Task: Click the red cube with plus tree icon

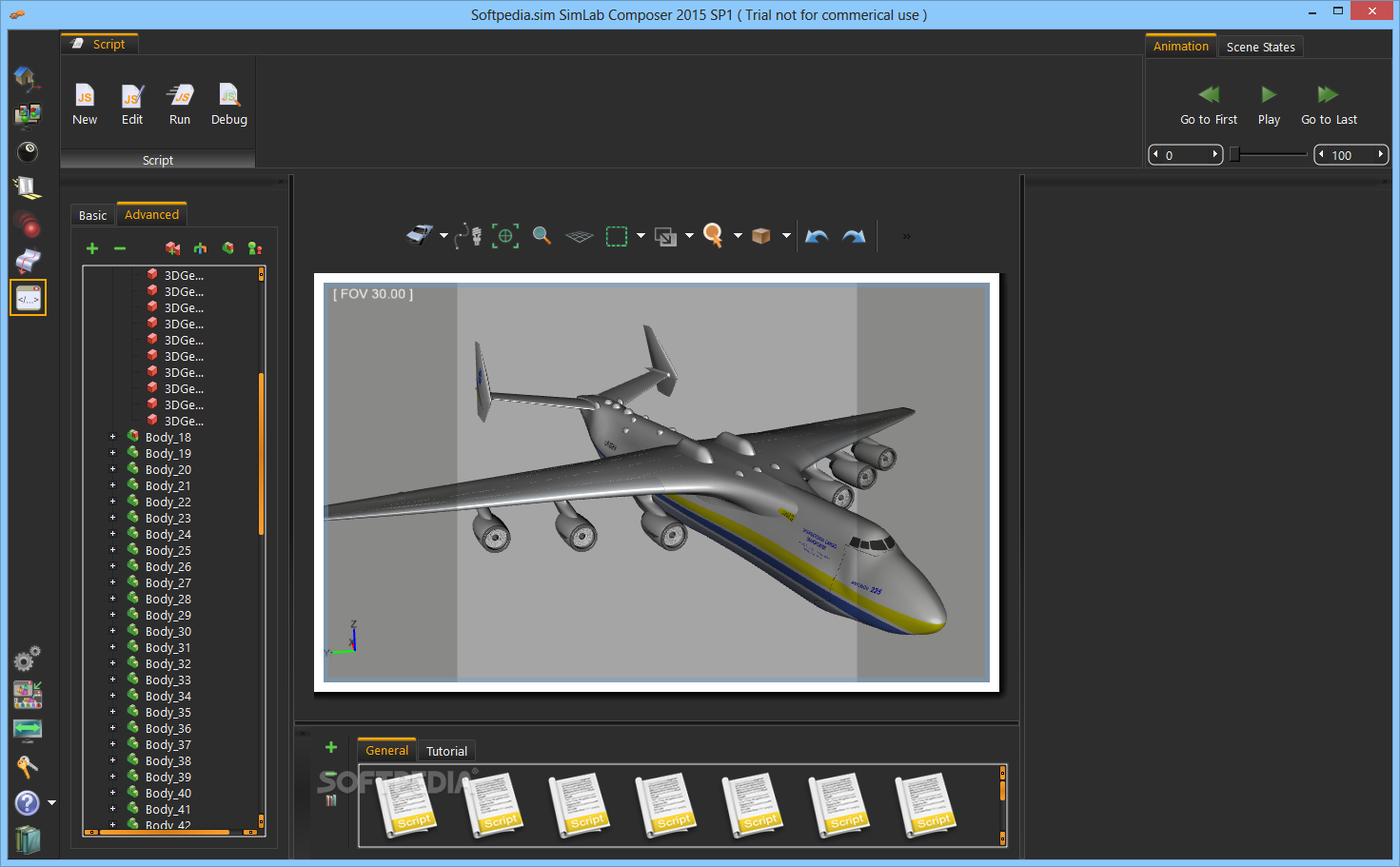Action: pos(172,248)
